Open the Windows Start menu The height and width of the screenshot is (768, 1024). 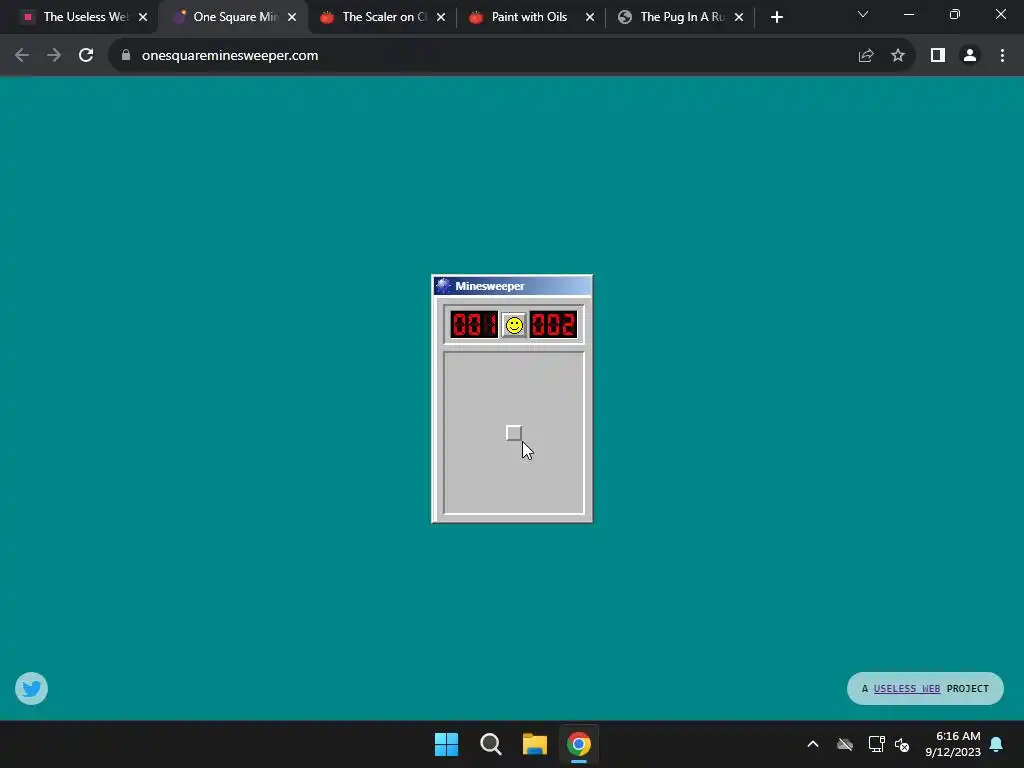pyautogui.click(x=447, y=744)
